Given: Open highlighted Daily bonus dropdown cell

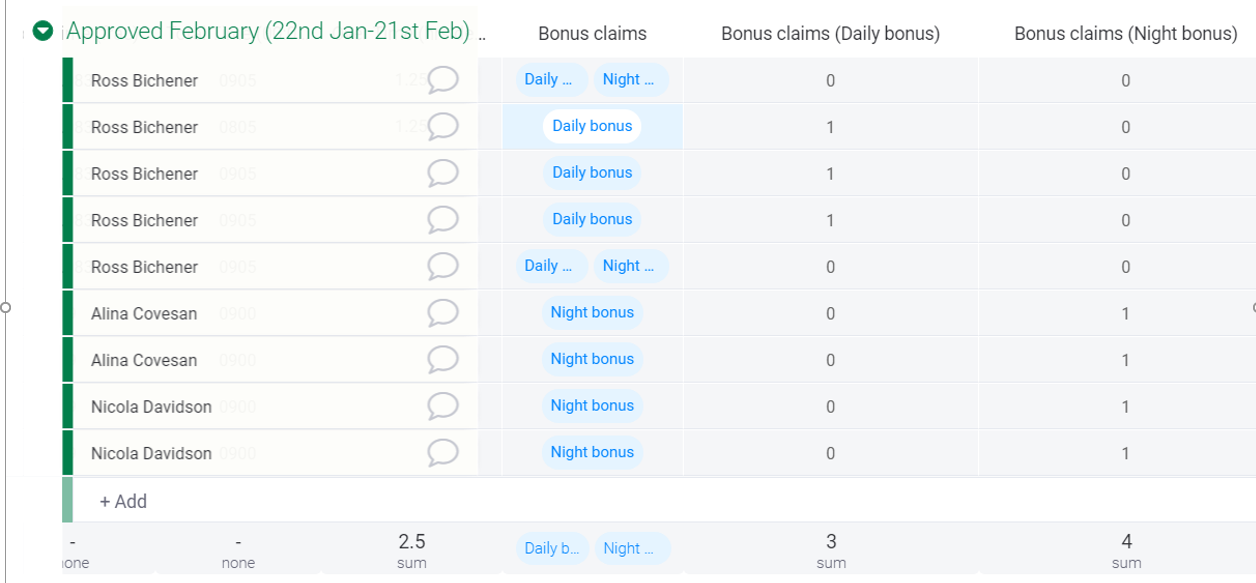Looking at the screenshot, I should [x=592, y=126].
